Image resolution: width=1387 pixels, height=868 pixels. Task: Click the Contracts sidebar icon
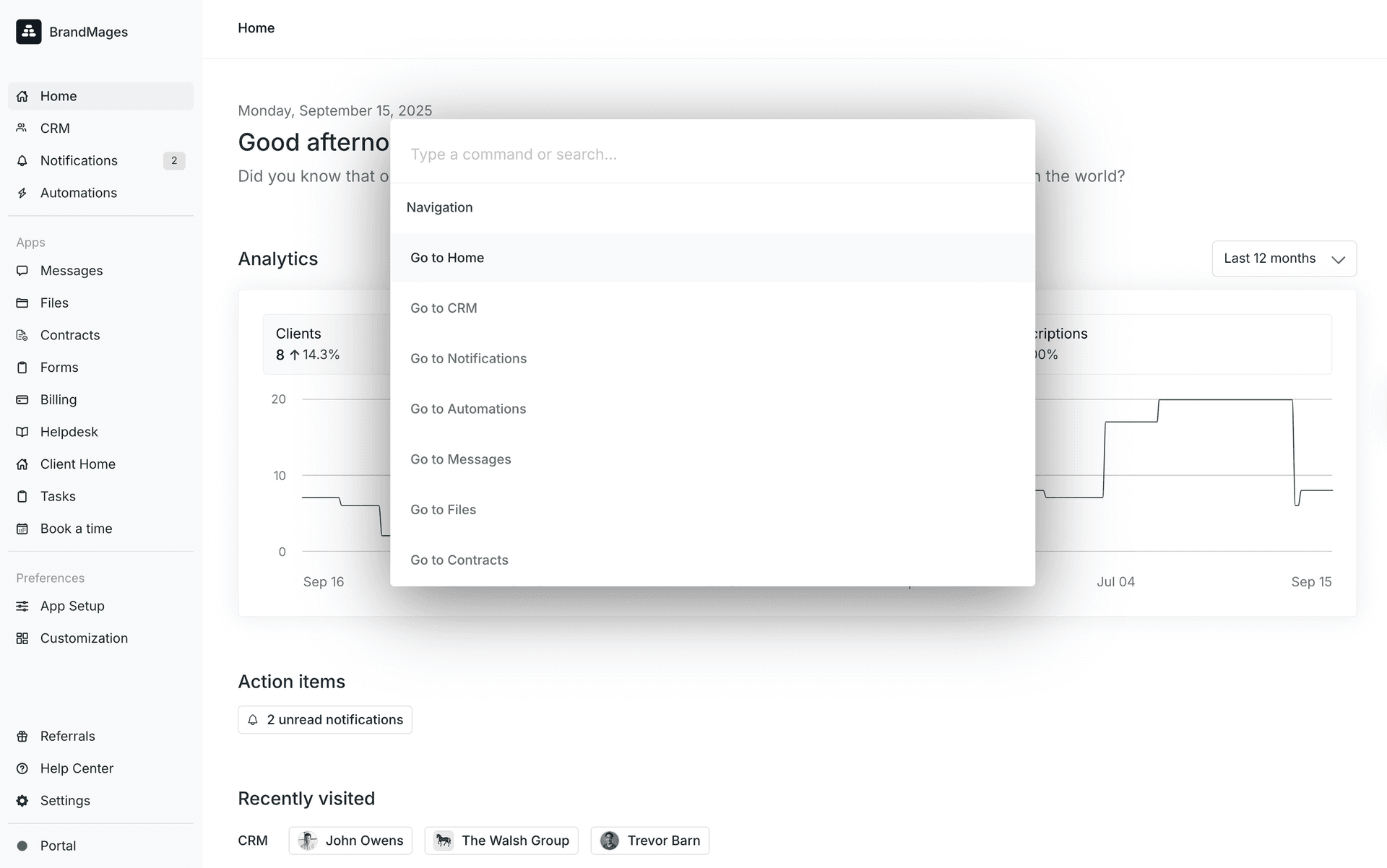pyautogui.click(x=22, y=335)
